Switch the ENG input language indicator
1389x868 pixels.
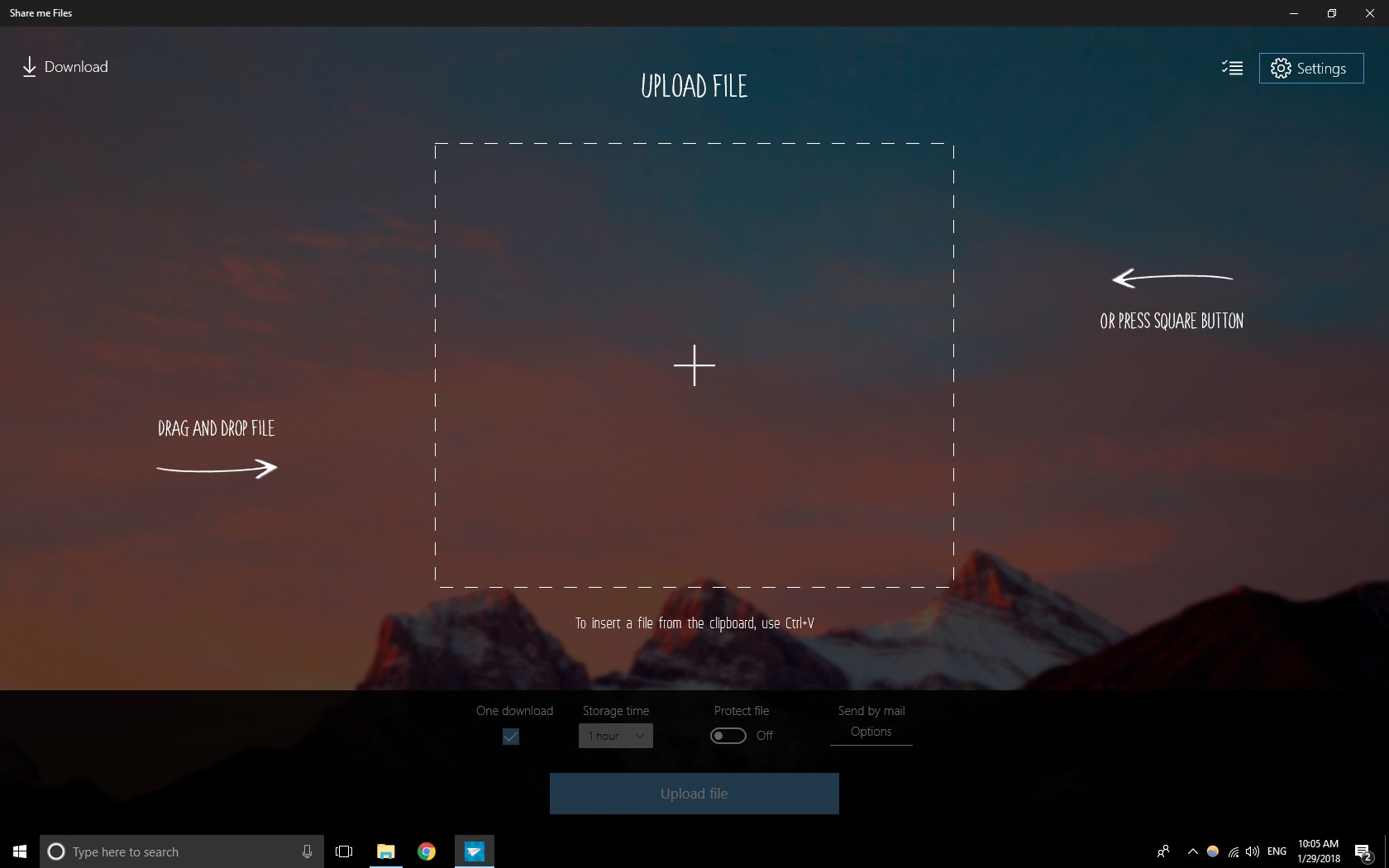tap(1277, 851)
